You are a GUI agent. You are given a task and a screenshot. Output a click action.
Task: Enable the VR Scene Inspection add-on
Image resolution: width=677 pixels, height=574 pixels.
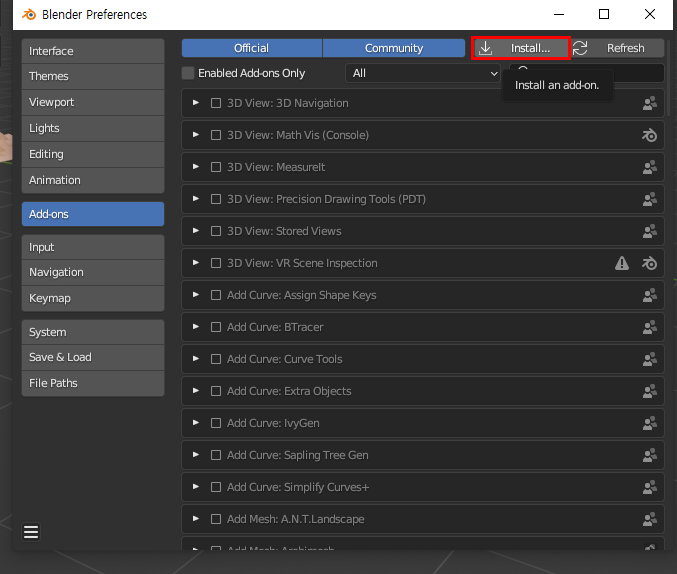pyautogui.click(x=216, y=263)
